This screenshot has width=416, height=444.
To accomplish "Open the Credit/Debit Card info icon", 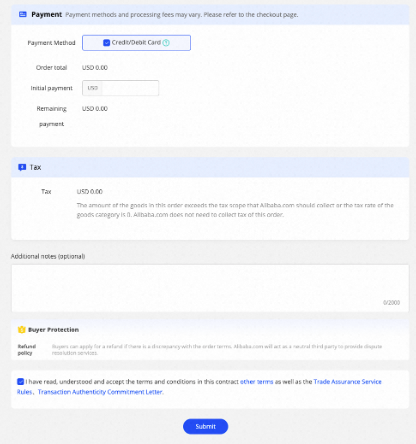I will coord(166,43).
